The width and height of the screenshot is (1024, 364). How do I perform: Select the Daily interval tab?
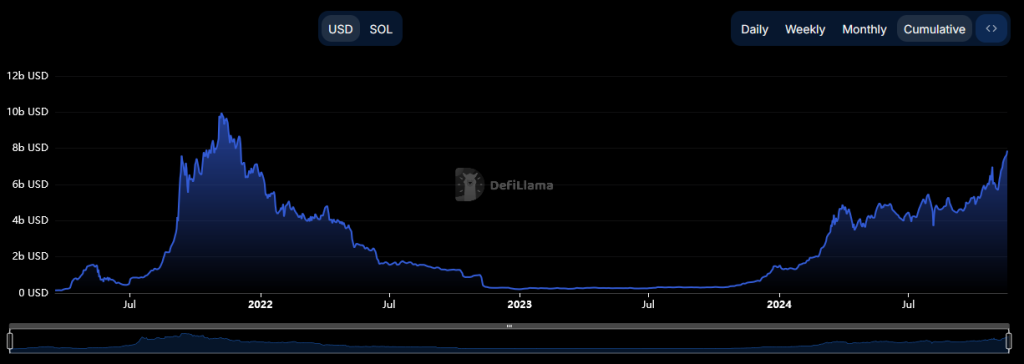click(754, 29)
